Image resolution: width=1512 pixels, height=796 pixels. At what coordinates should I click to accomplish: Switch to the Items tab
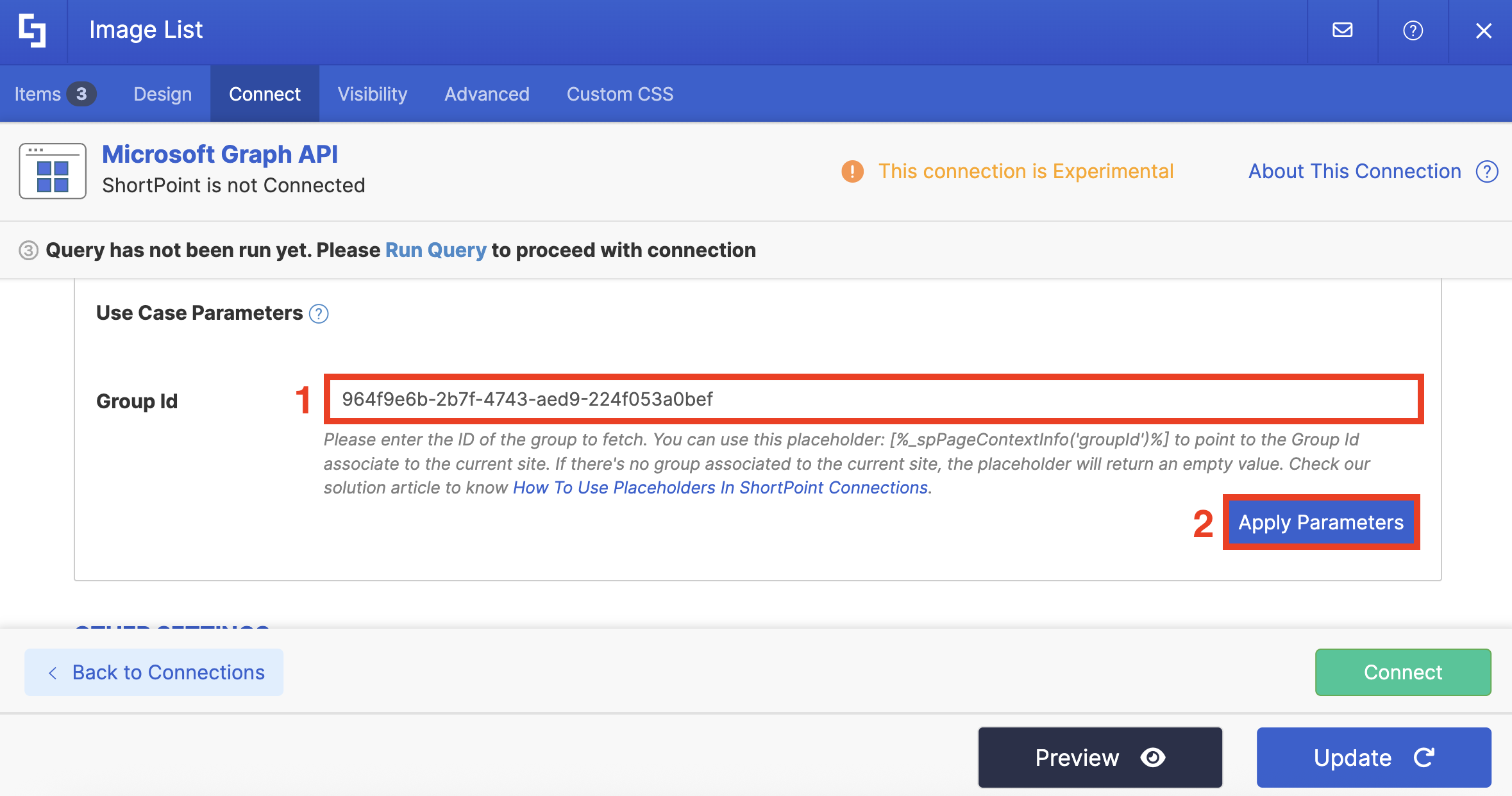(x=55, y=94)
